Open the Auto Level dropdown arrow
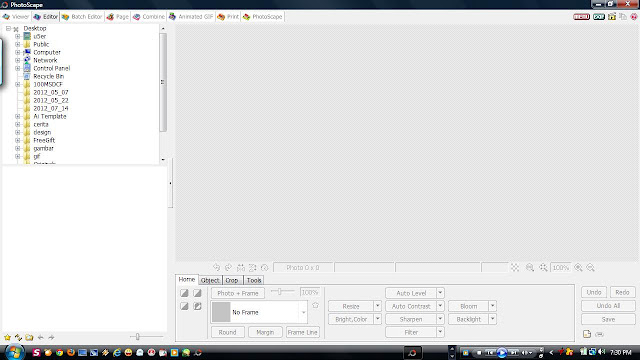 click(x=440, y=293)
